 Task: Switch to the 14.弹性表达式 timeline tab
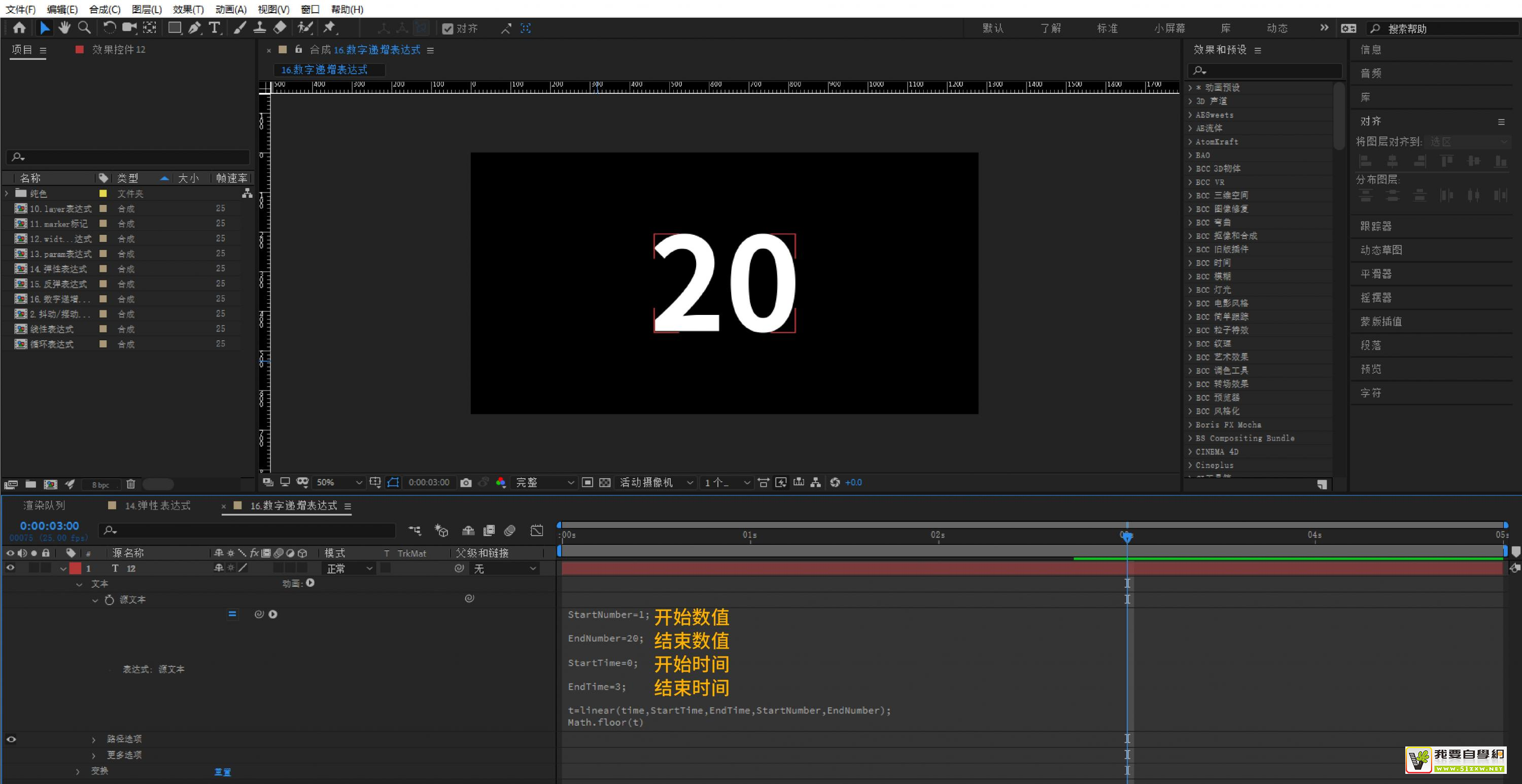(157, 506)
